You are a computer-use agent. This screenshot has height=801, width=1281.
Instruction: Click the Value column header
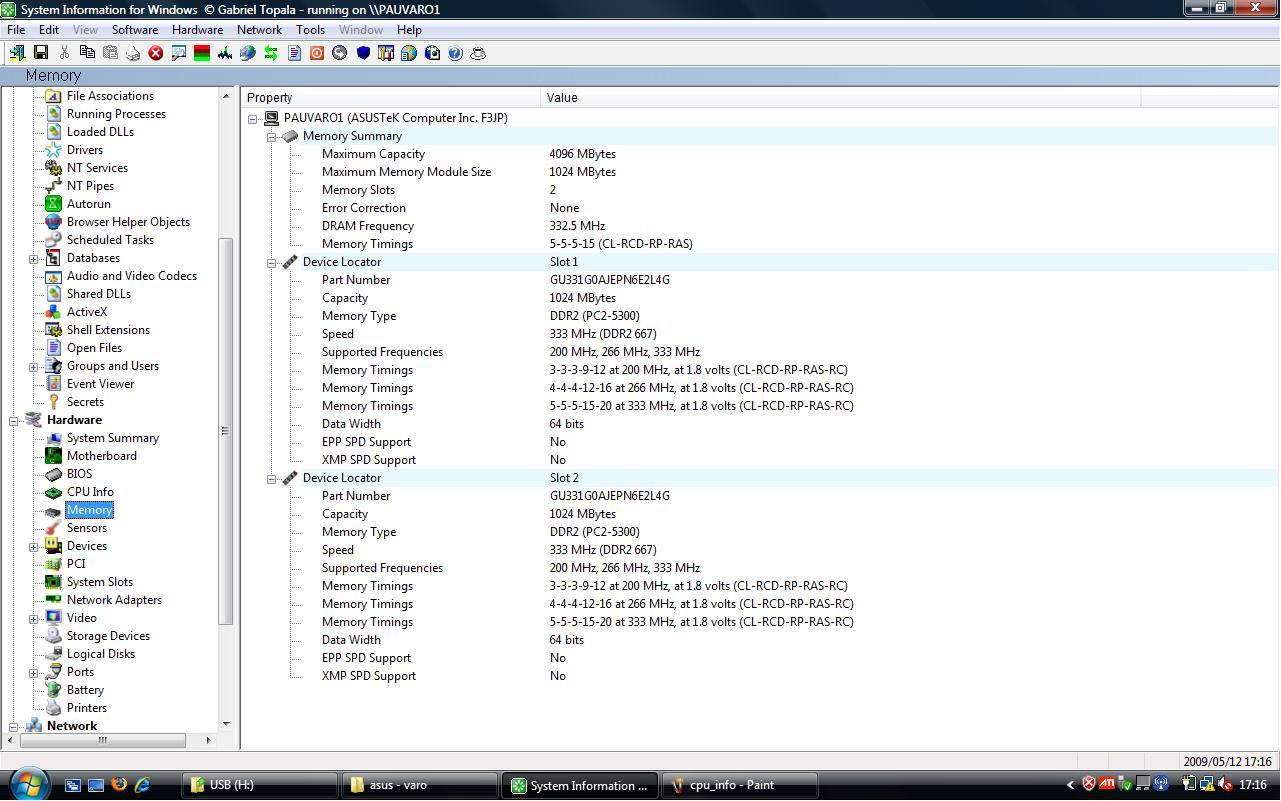click(841, 98)
